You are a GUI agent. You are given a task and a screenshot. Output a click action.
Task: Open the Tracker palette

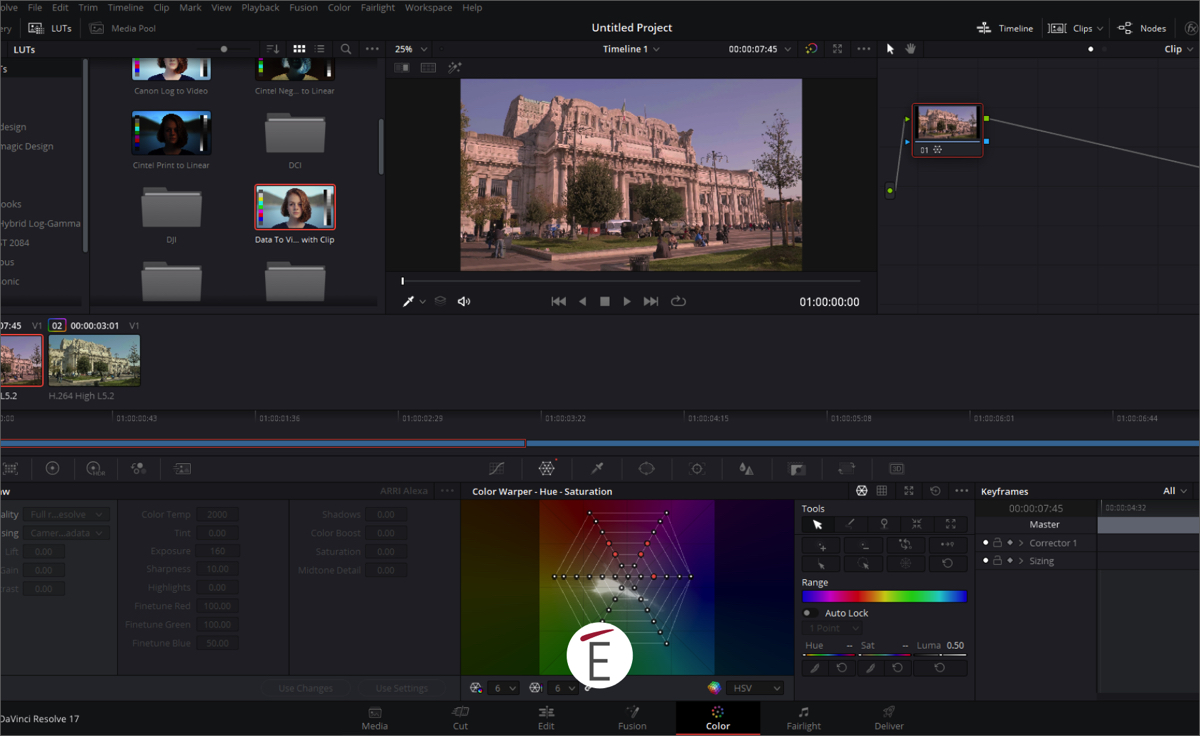point(697,468)
